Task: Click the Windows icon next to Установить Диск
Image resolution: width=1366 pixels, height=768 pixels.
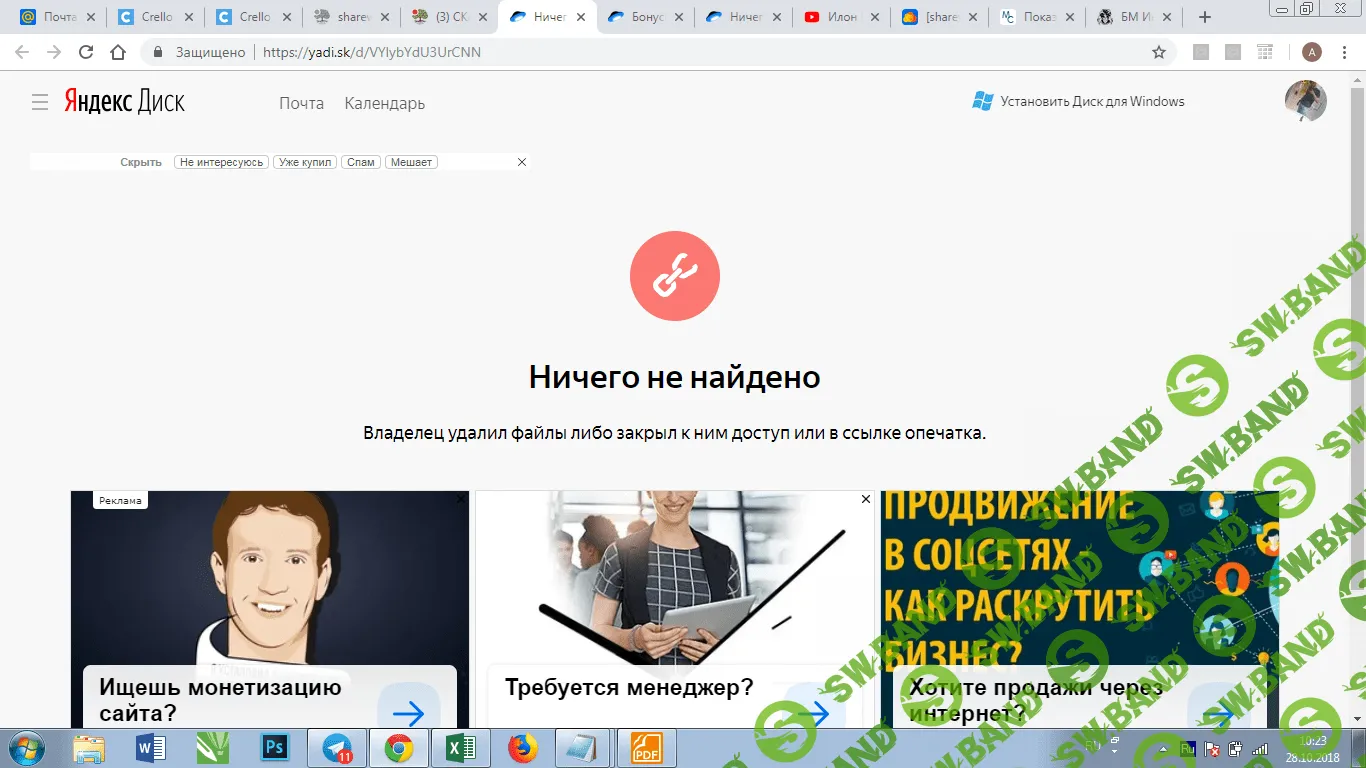Action: click(981, 100)
